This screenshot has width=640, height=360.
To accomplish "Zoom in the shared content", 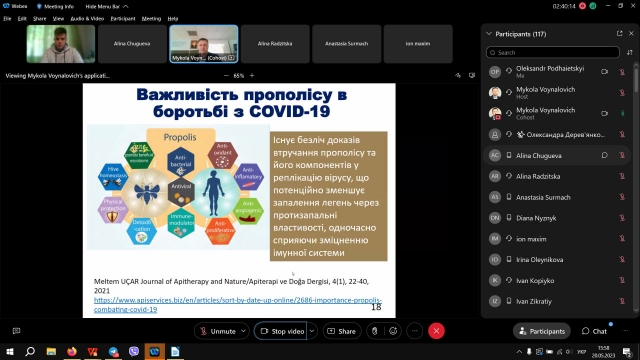I will click(x=252, y=76).
